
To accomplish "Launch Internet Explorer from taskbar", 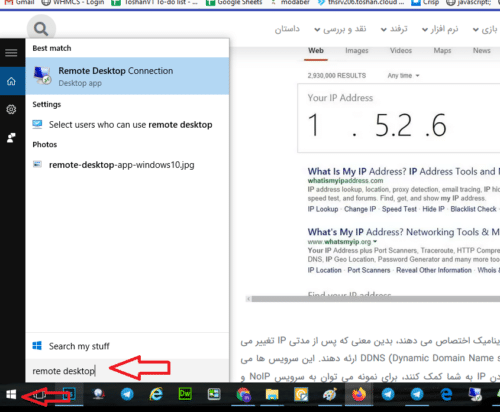I will 156,394.
